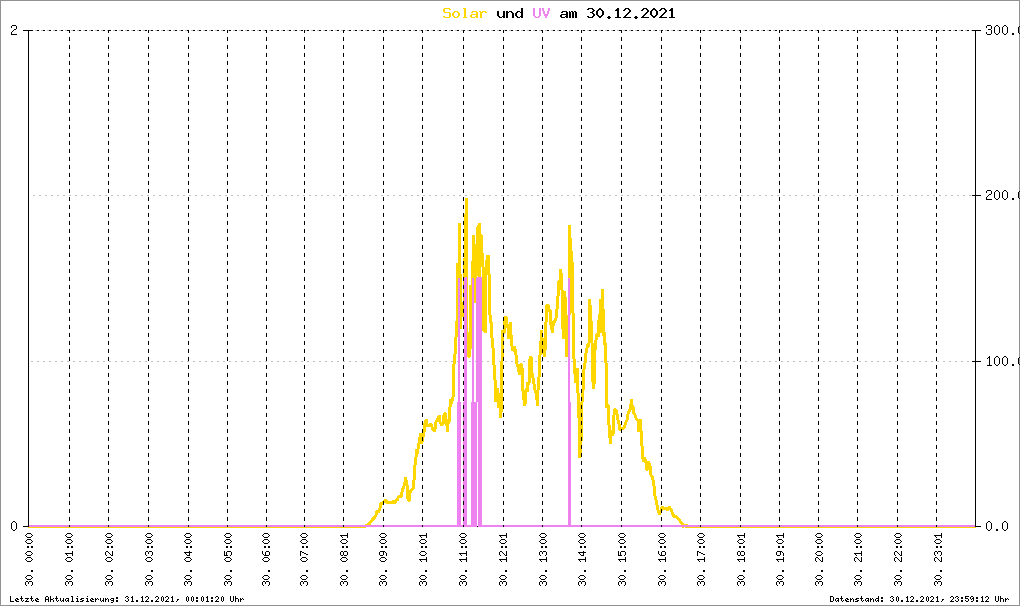This screenshot has width=1020, height=606.
Task: Select the 11:00 time axis tick label
Action: (463, 561)
